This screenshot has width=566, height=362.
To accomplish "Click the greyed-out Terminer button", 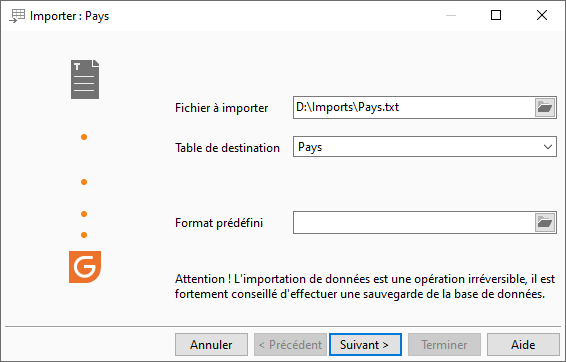I will (444, 345).
